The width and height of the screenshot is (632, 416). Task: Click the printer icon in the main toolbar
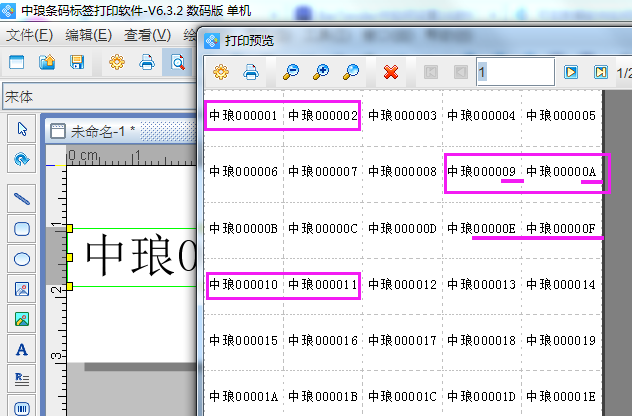pos(147,62)
